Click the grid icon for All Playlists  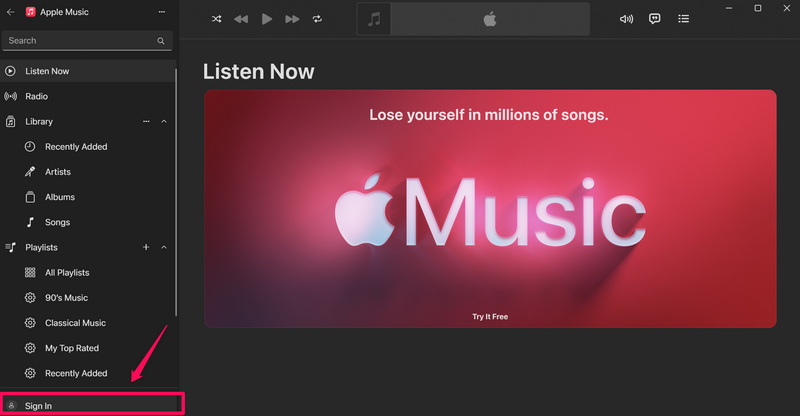[x=30, y=273]
